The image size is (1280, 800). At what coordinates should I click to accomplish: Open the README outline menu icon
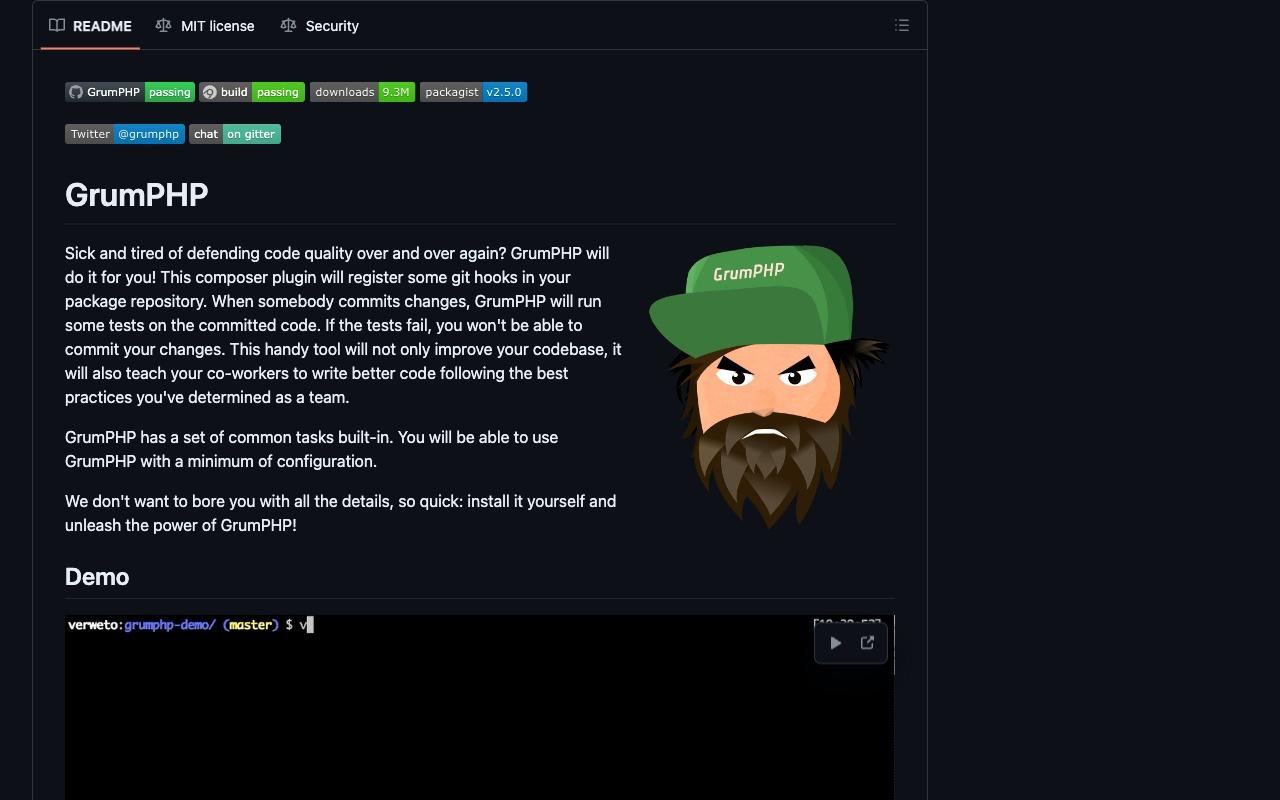(902, 26)
